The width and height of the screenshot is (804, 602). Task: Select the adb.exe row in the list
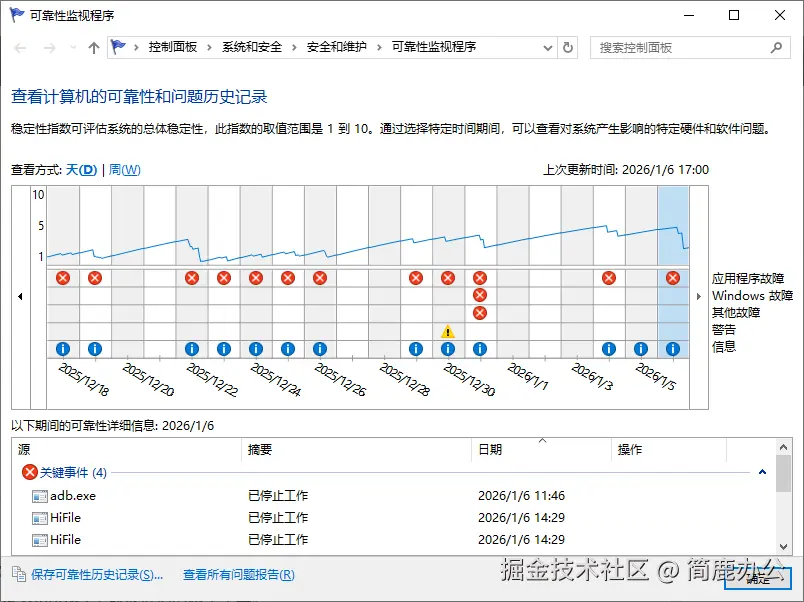[x=394, y=496]
